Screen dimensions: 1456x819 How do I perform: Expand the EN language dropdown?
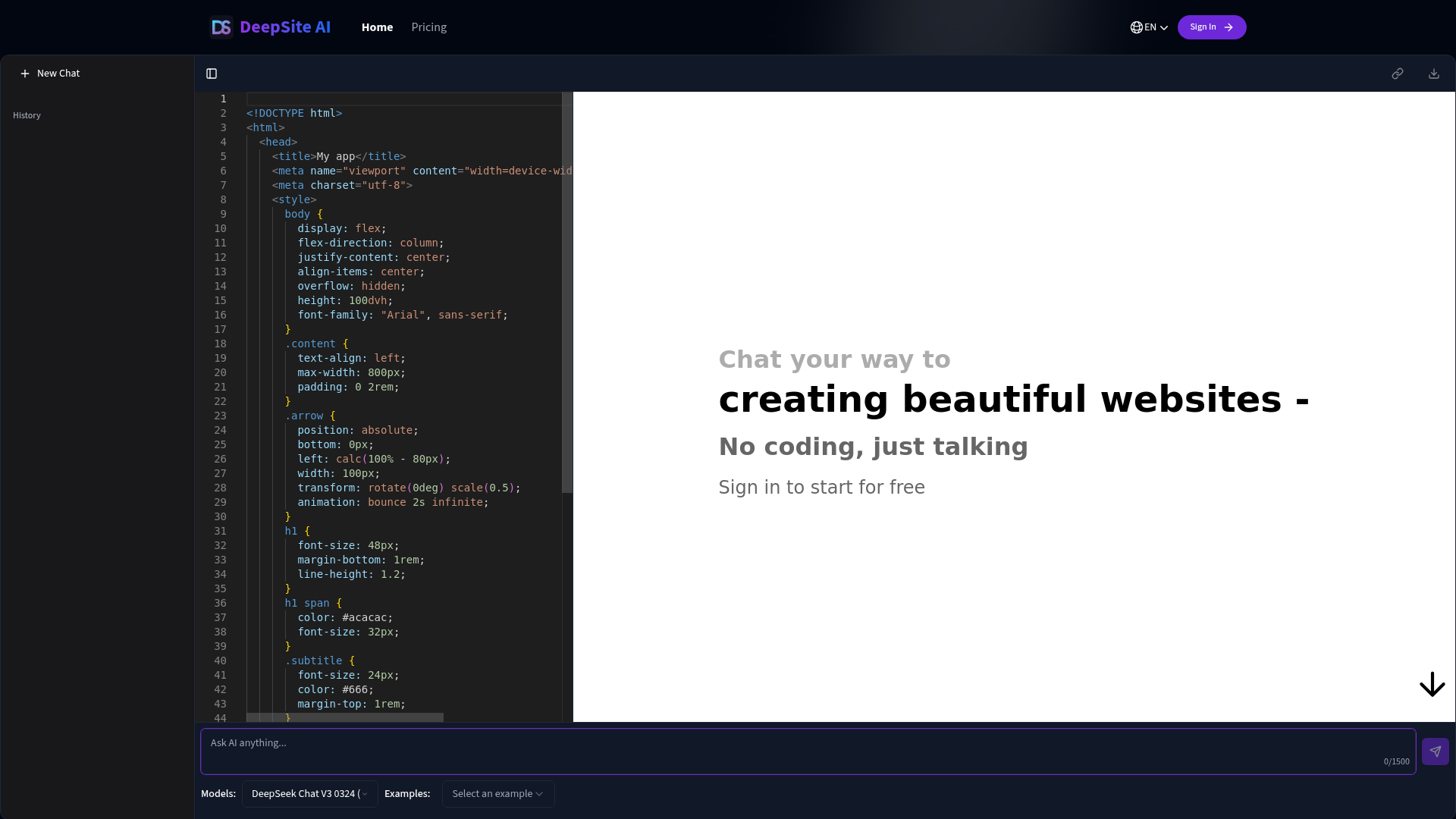tap(1163, 28)
